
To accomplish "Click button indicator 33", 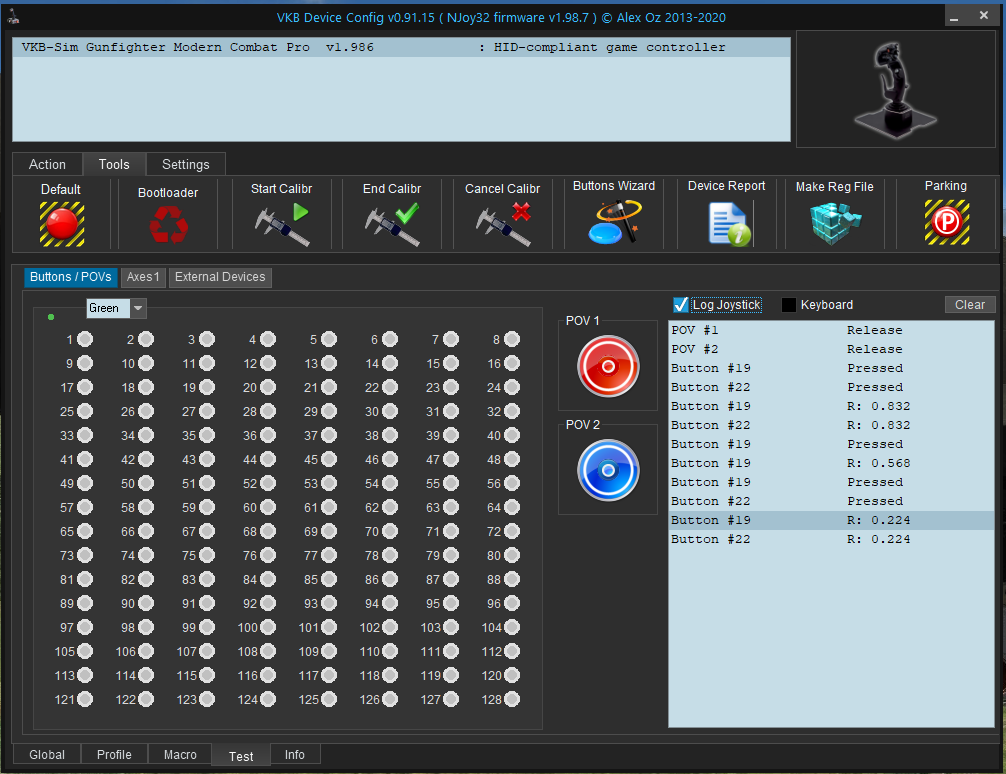I will [85, 435].
